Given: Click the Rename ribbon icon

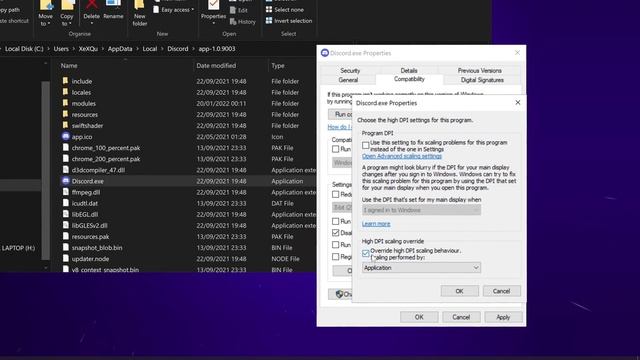Looking at the screenshot, I should pyautogui.click(x=113, y=10).
